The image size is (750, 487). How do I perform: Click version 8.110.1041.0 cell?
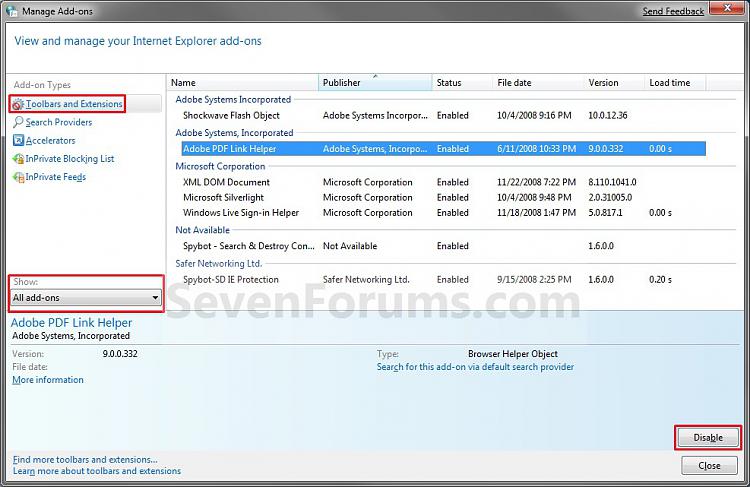(x=612, y=182)
